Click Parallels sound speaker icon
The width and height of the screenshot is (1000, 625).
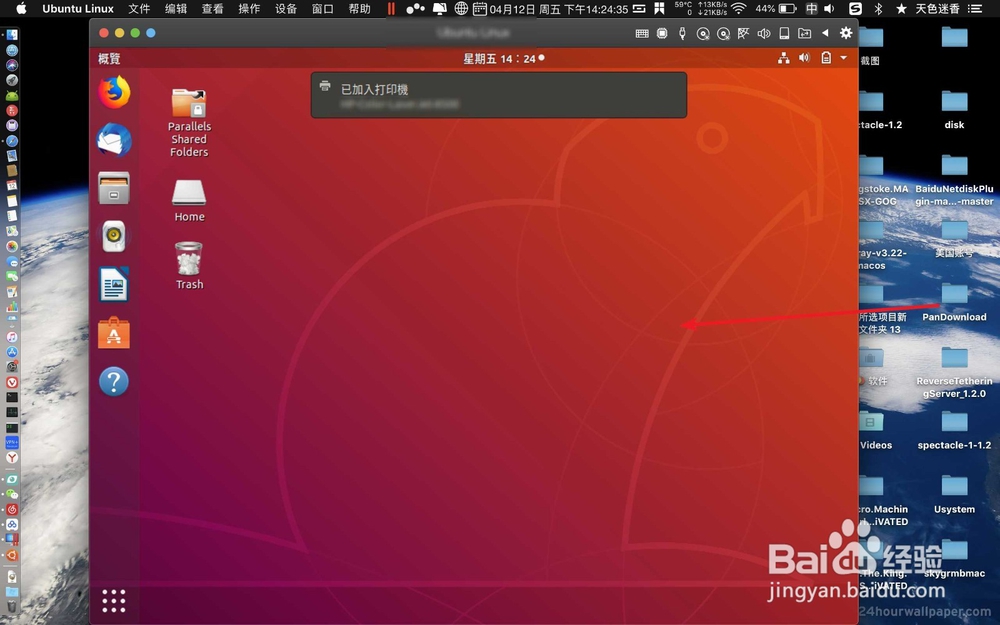(x=764, y=33)
